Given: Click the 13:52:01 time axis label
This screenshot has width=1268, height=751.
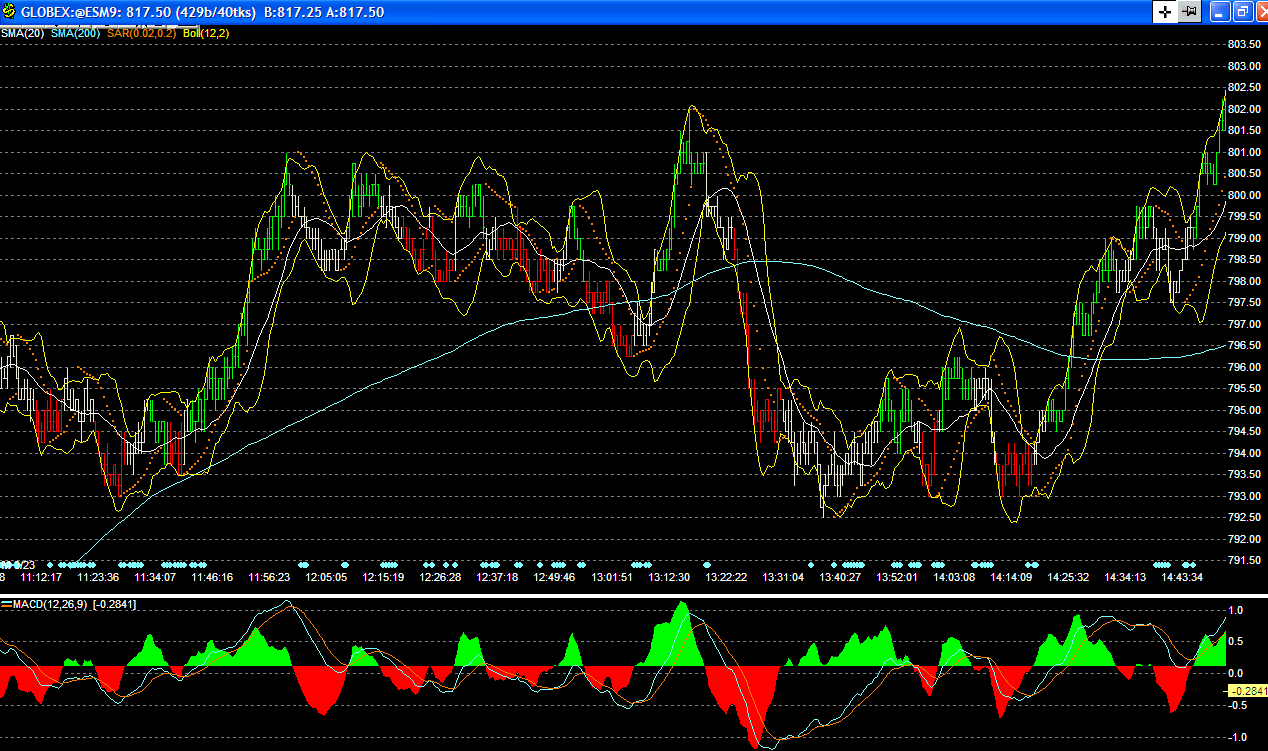Looking at the screenshot, I should 897,577.
